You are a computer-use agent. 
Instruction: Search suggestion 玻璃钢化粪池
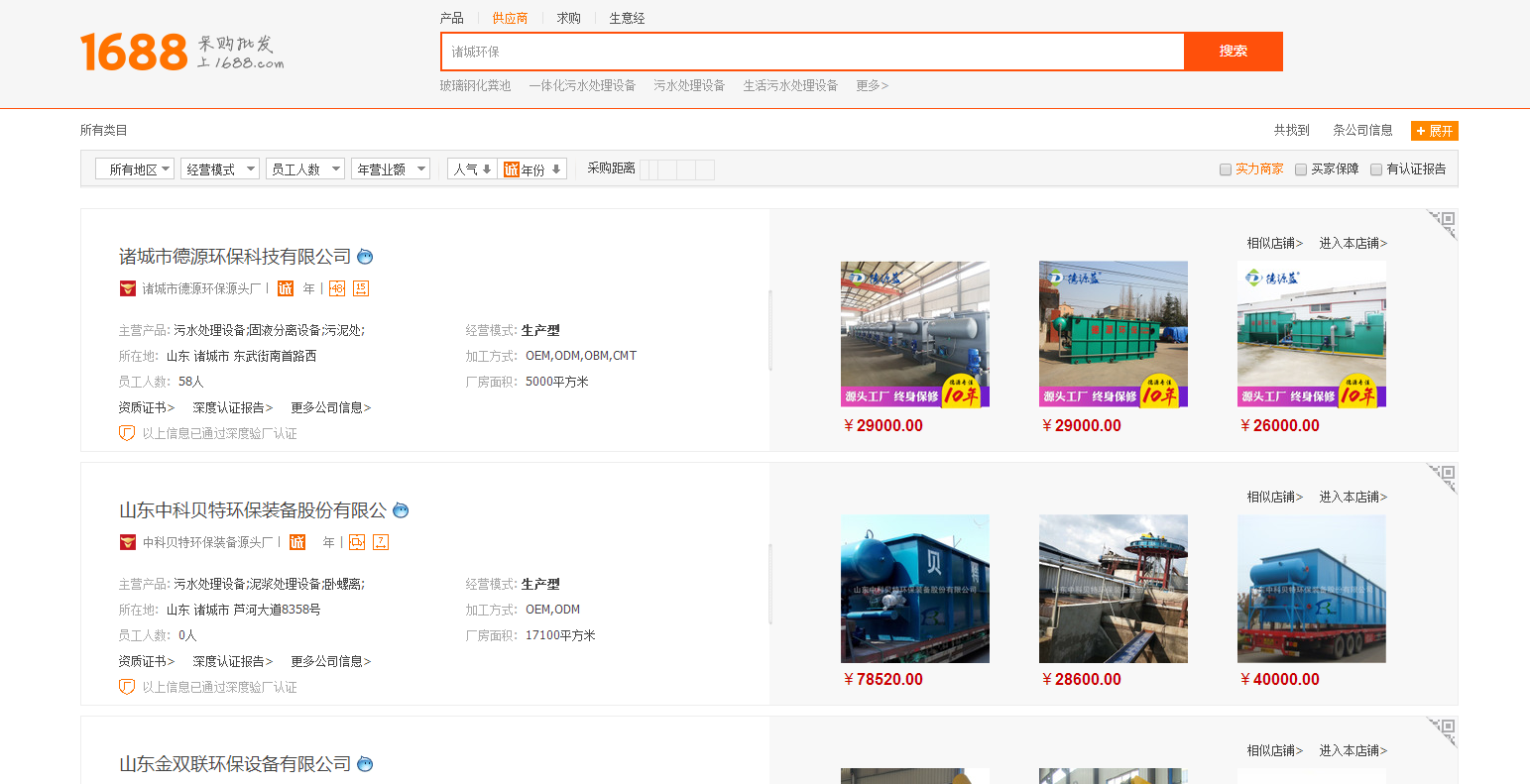(476, 86)
